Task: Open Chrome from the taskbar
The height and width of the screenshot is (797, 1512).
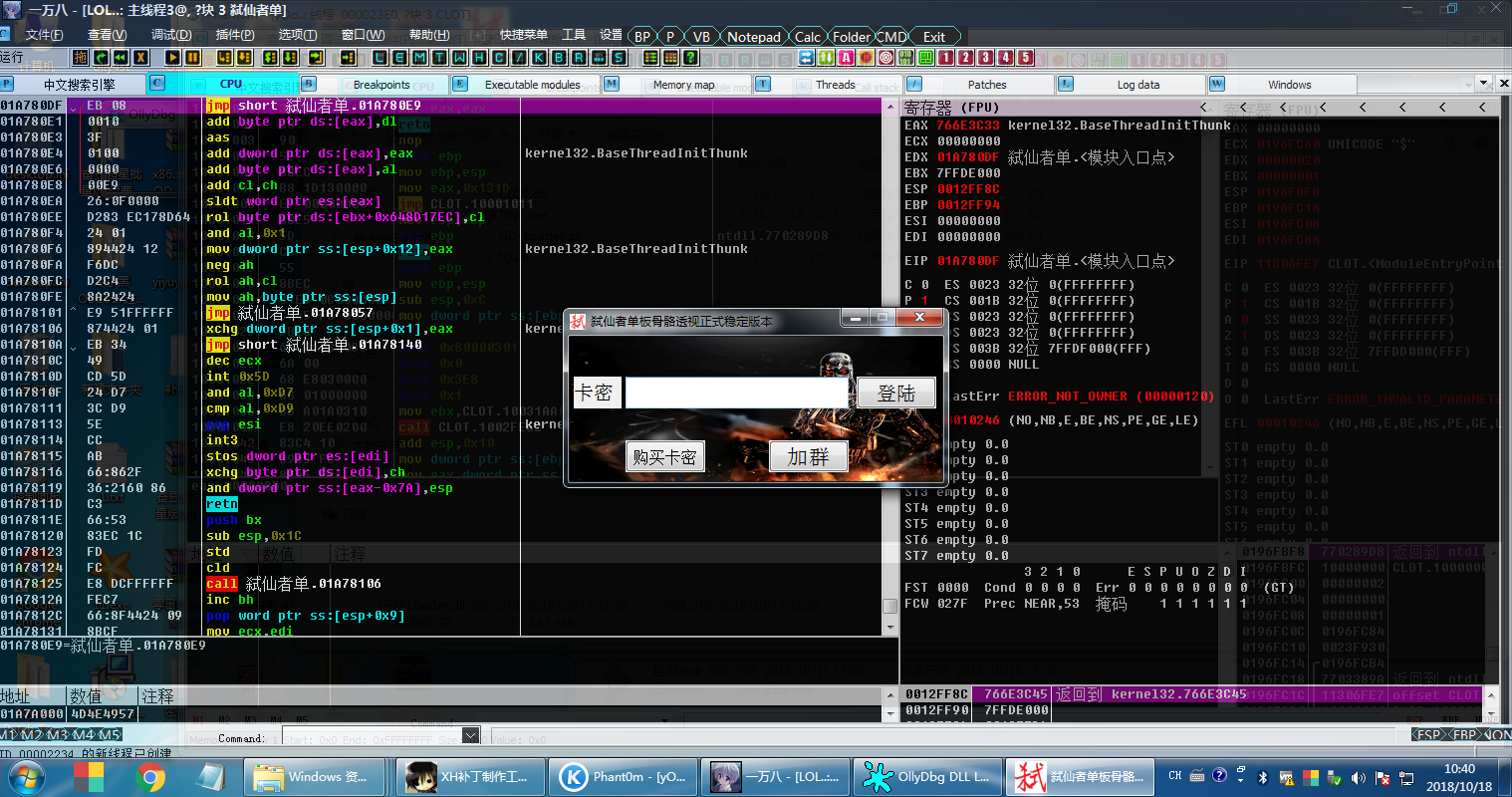Action: tap(151, 777)
